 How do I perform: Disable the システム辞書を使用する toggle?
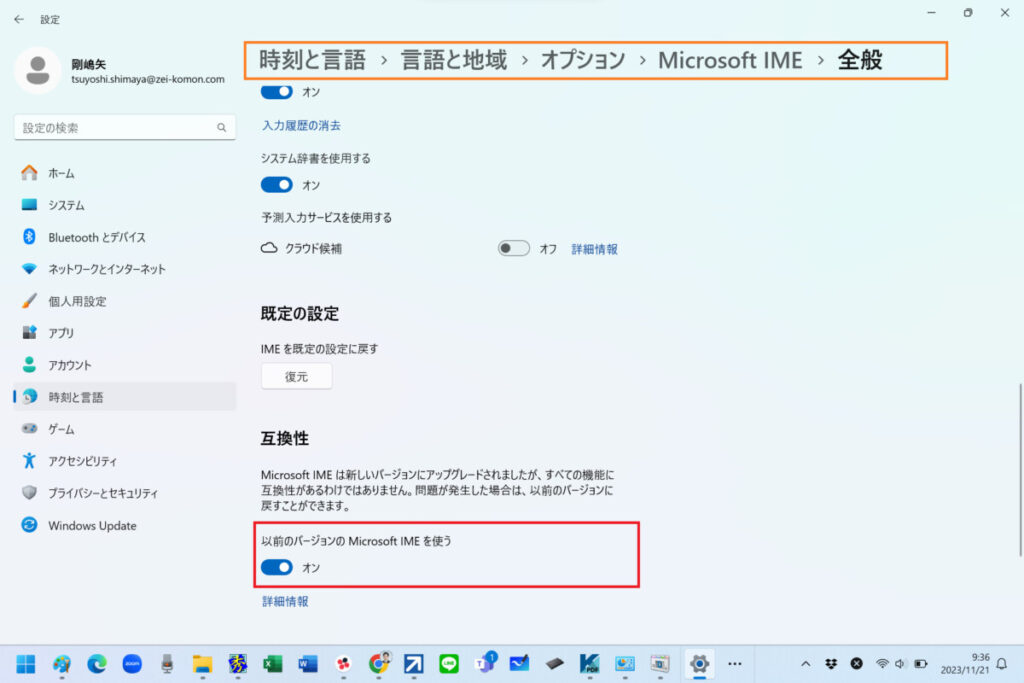[276, 184]
